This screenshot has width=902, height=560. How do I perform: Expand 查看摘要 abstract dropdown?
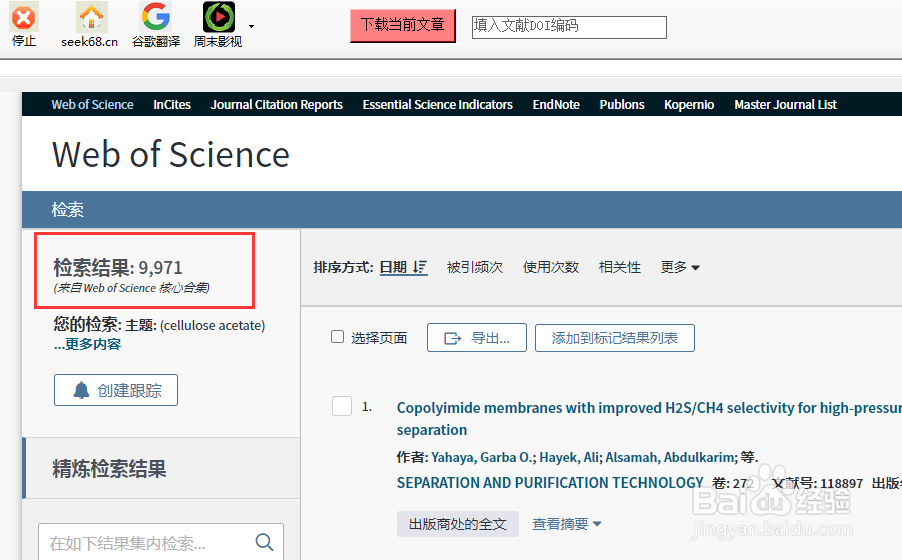[567, 524]
